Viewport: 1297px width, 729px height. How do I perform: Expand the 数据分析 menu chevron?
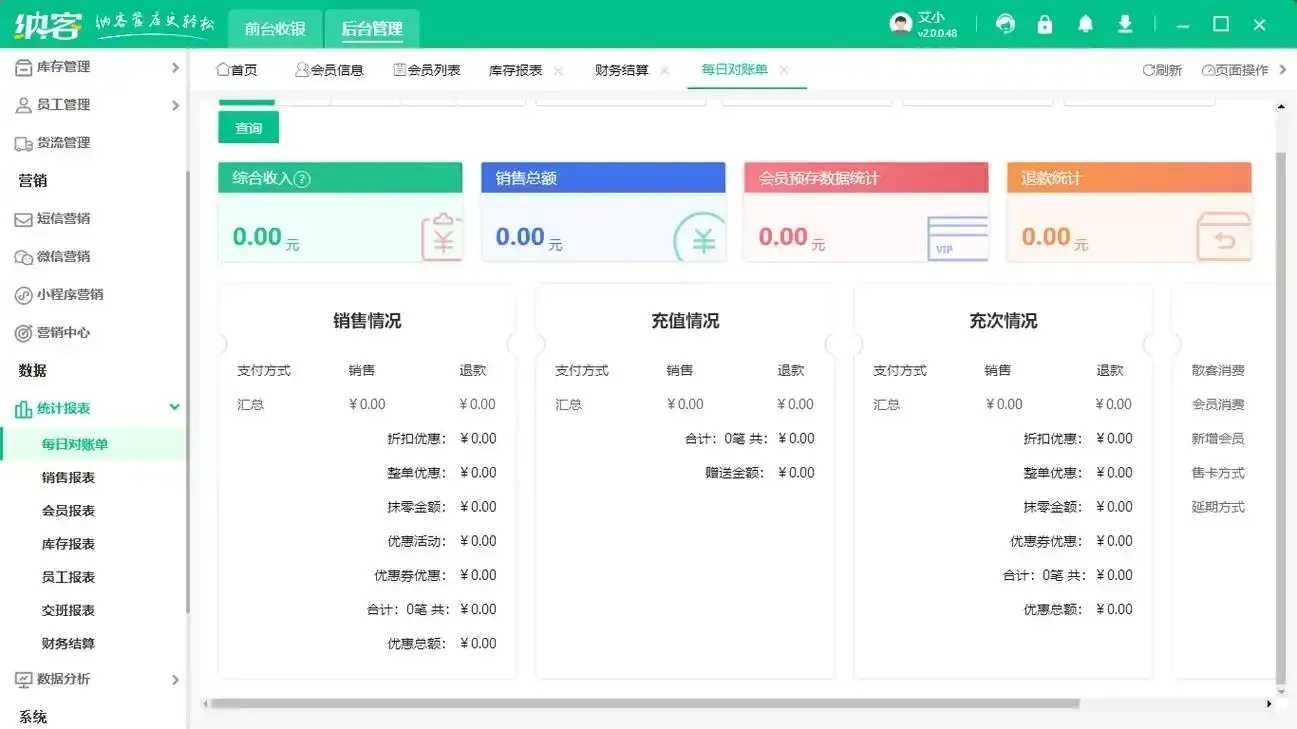click(175, 680)
